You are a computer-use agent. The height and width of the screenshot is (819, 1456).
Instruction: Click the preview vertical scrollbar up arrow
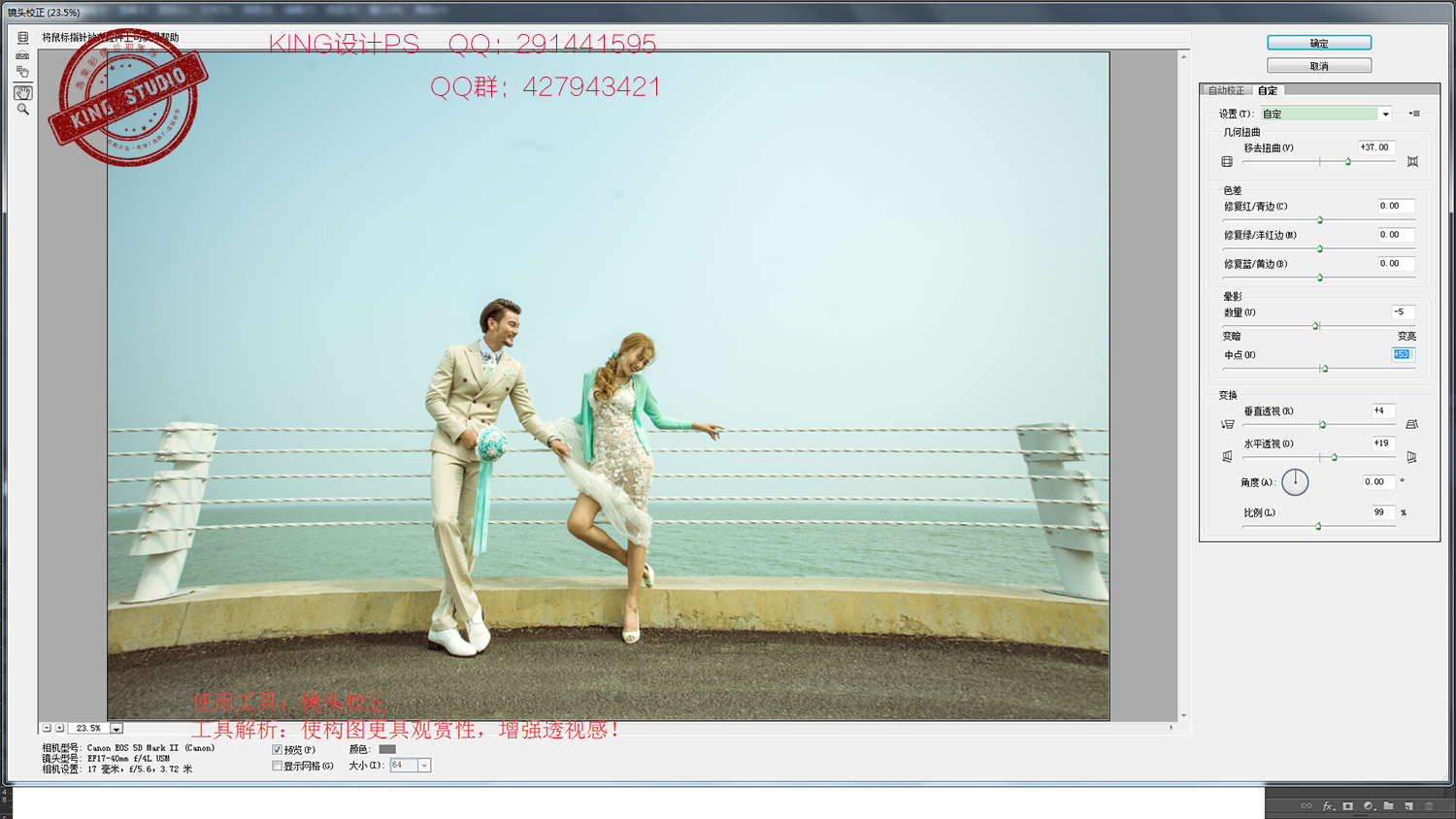coord(1183,57)
